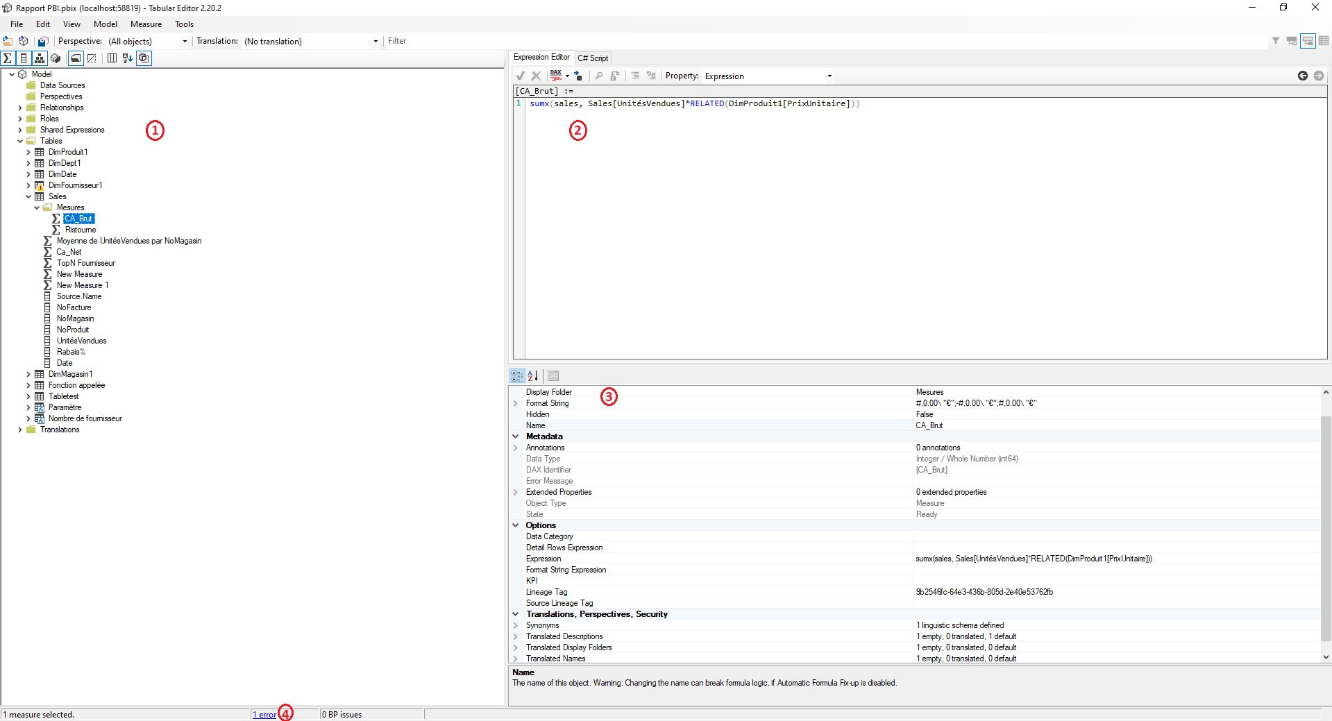
Task: Click the Property Pages icon
Action: click(553, 376)
